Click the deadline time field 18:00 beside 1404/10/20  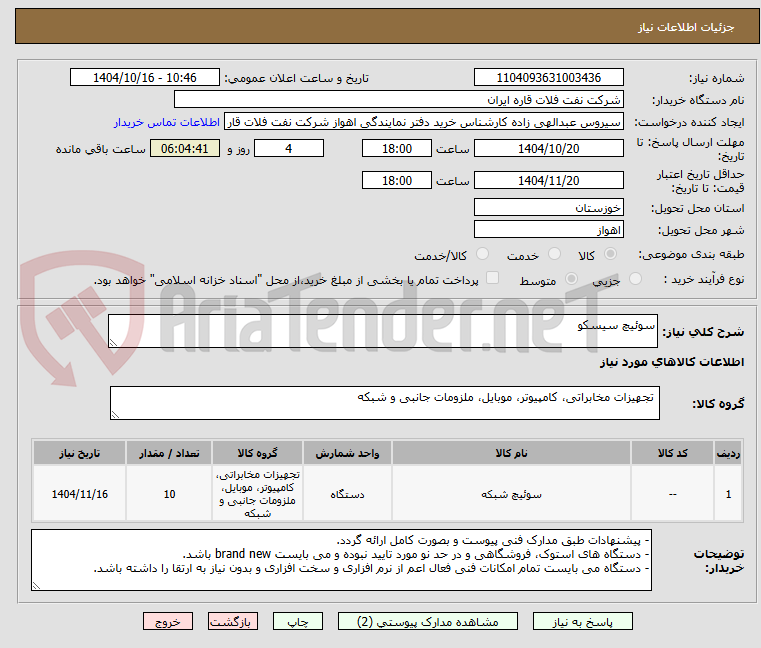click(x=397, y=149)
